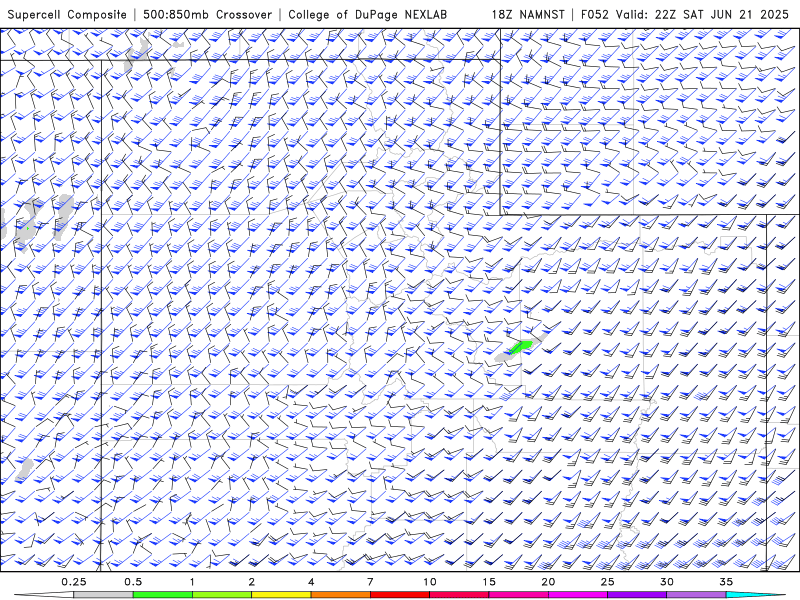Click the colorbar label '35'
Viewport: 800px width, 600px height.
[727, 582]
